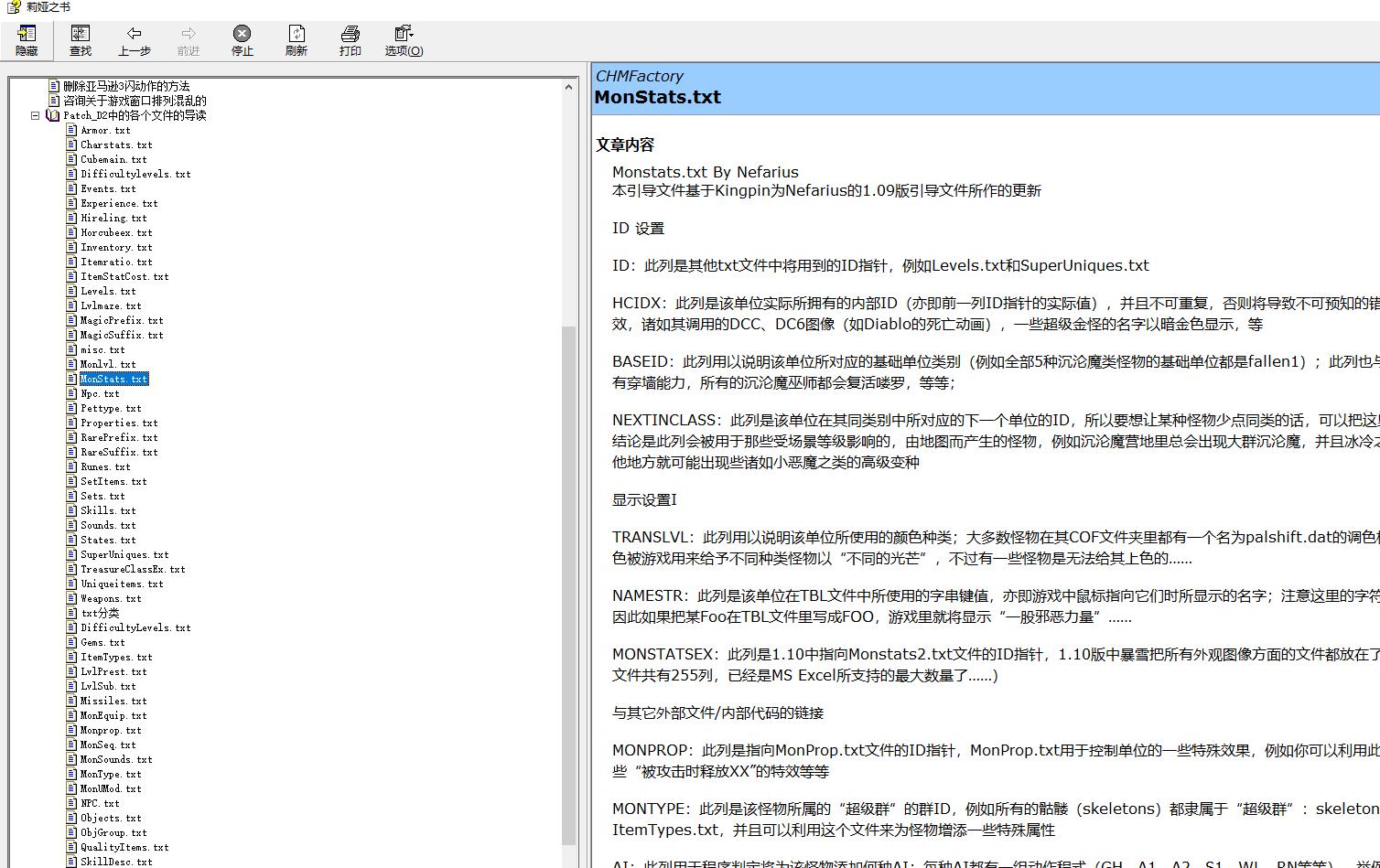
Task: Open the Monlvl.txt topic
Action: point(108,364)
